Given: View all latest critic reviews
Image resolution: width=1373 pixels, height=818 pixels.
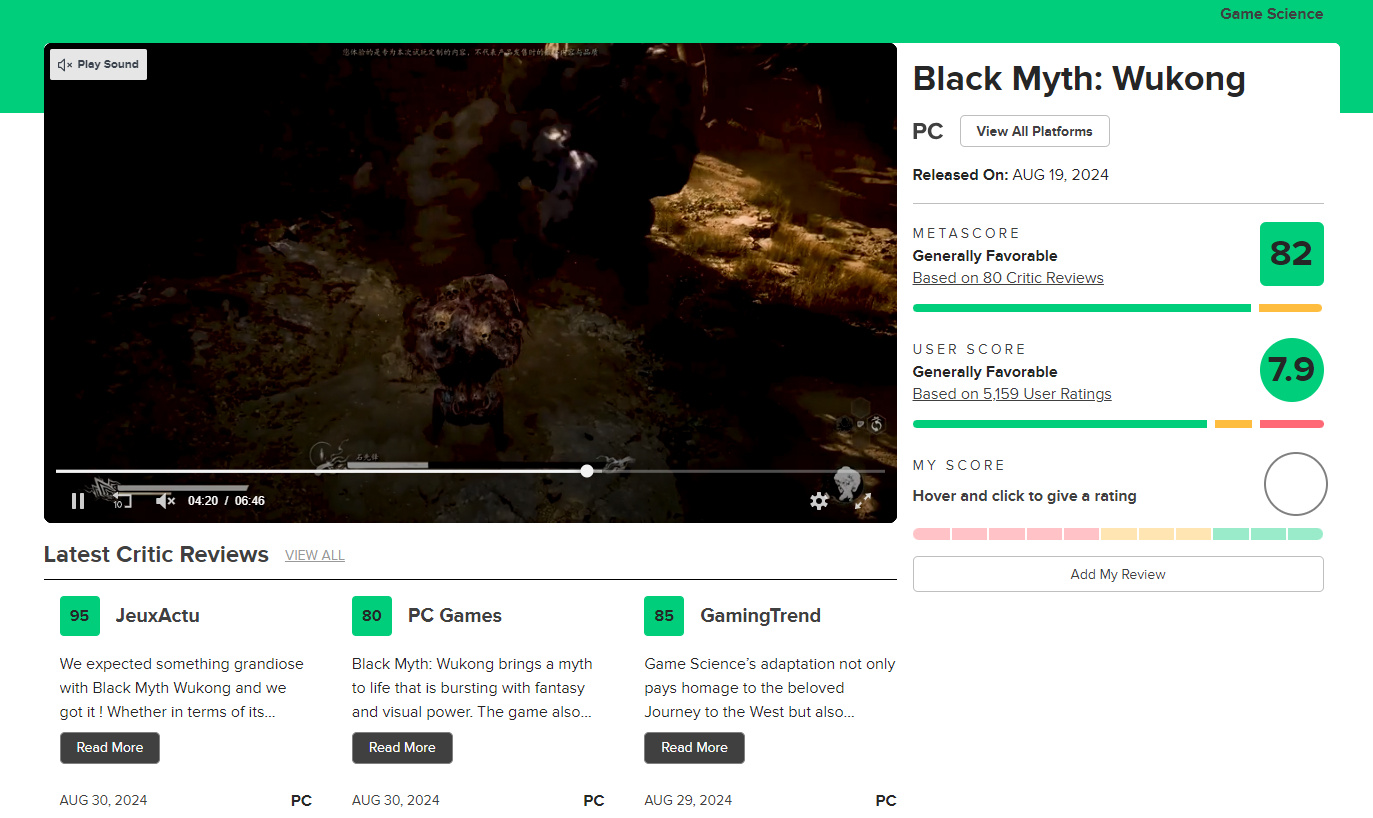Looking at the screenshot, I should pyautogui.click(x=315, y=555).
